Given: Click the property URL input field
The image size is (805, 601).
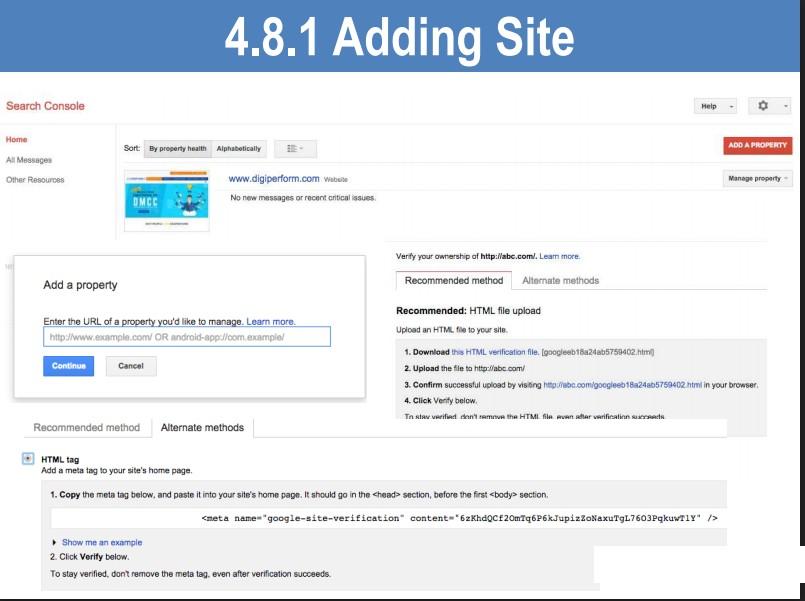Looking at the screenshot, I should coord(187,337).
